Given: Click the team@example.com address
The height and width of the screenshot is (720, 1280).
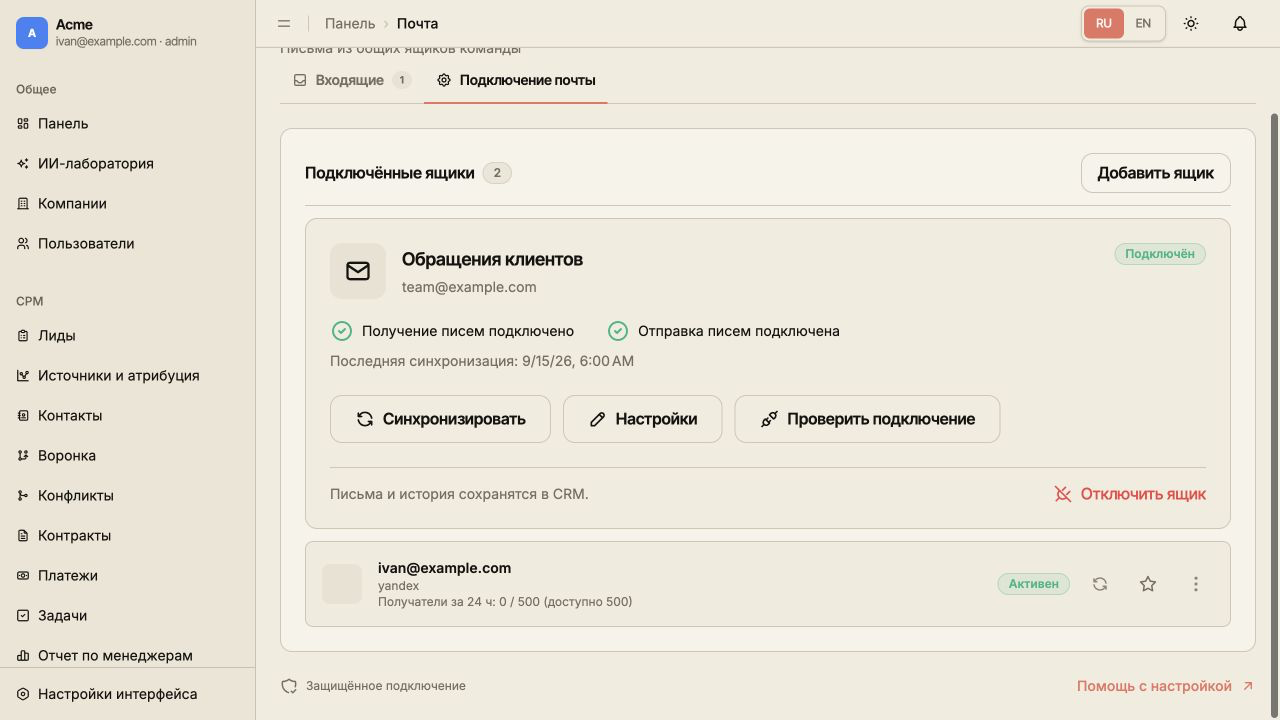Looking at the screenshot, I should [x=469, y=287].
